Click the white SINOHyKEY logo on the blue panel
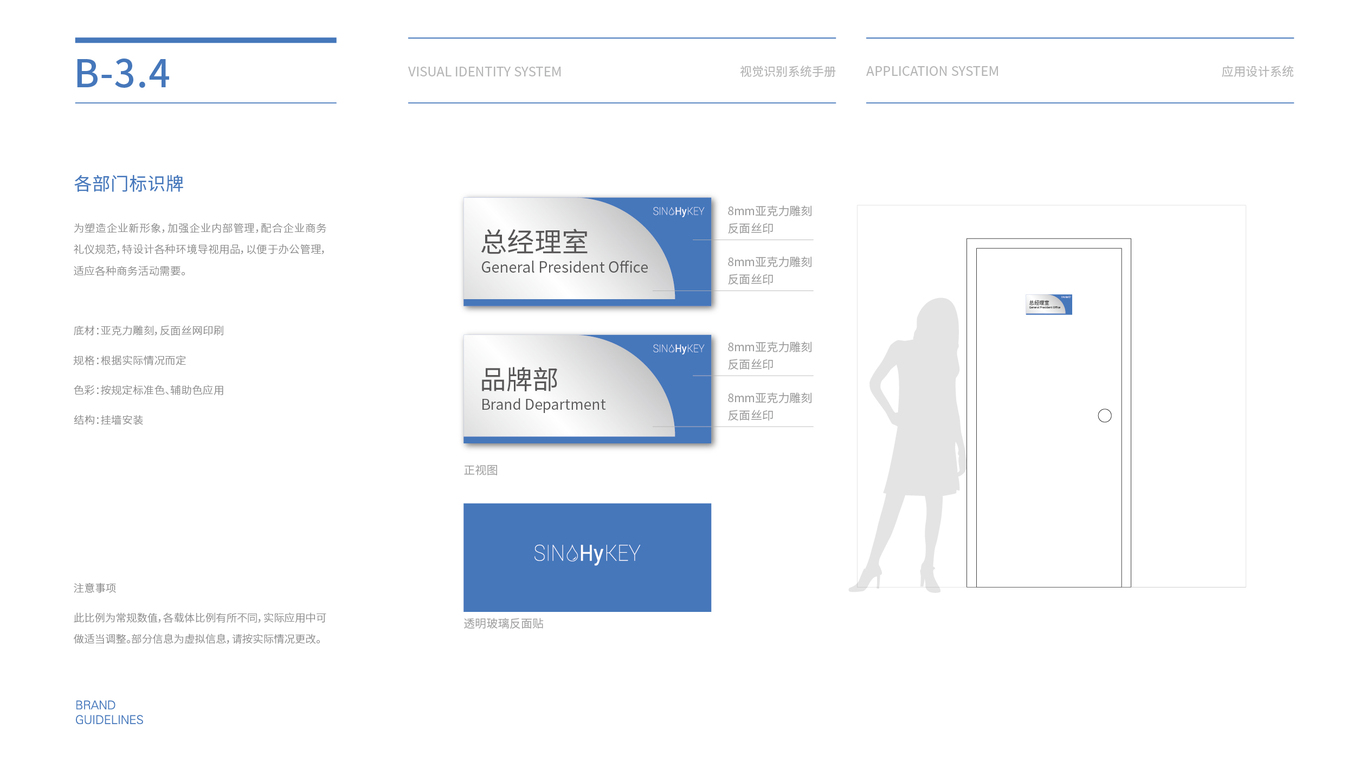The height and width of the screenshot is (768, 1366). pos(587,553)
